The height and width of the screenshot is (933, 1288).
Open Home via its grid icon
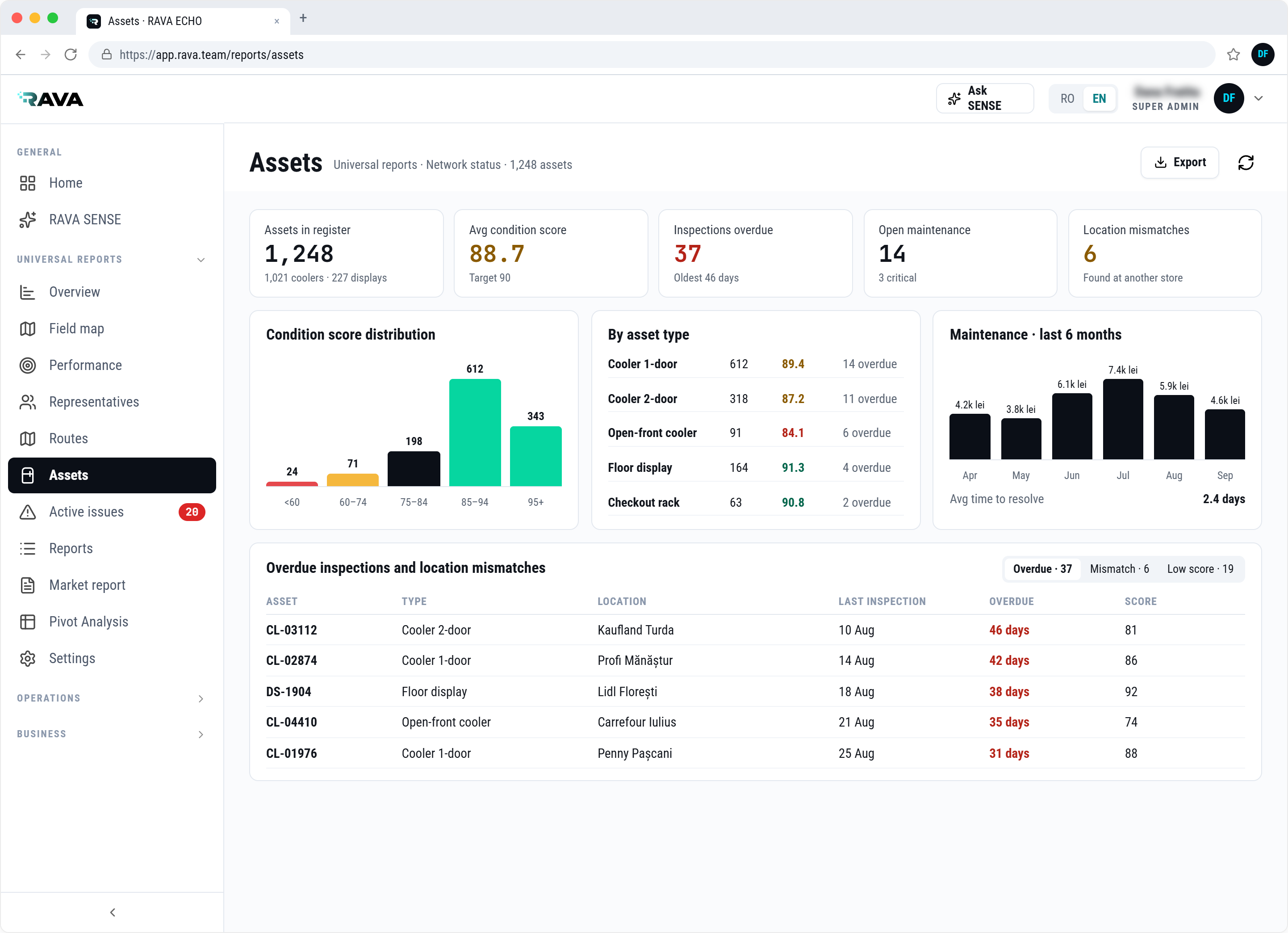point(27,183)
